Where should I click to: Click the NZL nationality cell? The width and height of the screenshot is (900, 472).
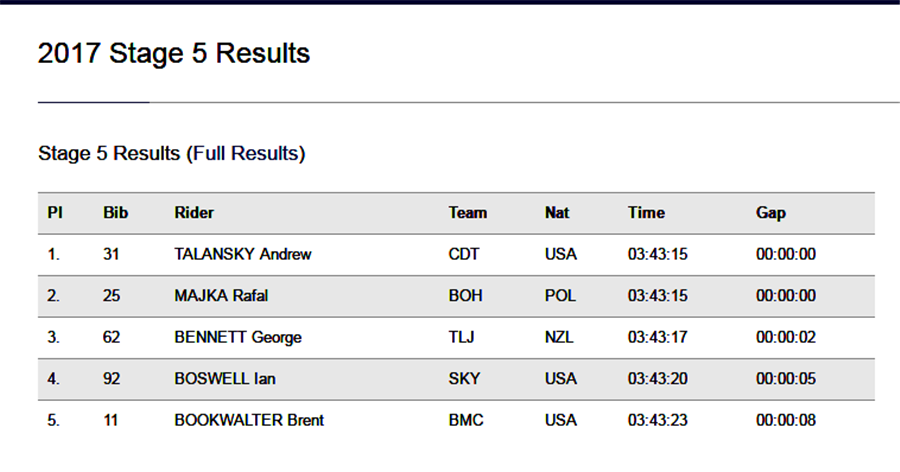click(x=559, y=337)
